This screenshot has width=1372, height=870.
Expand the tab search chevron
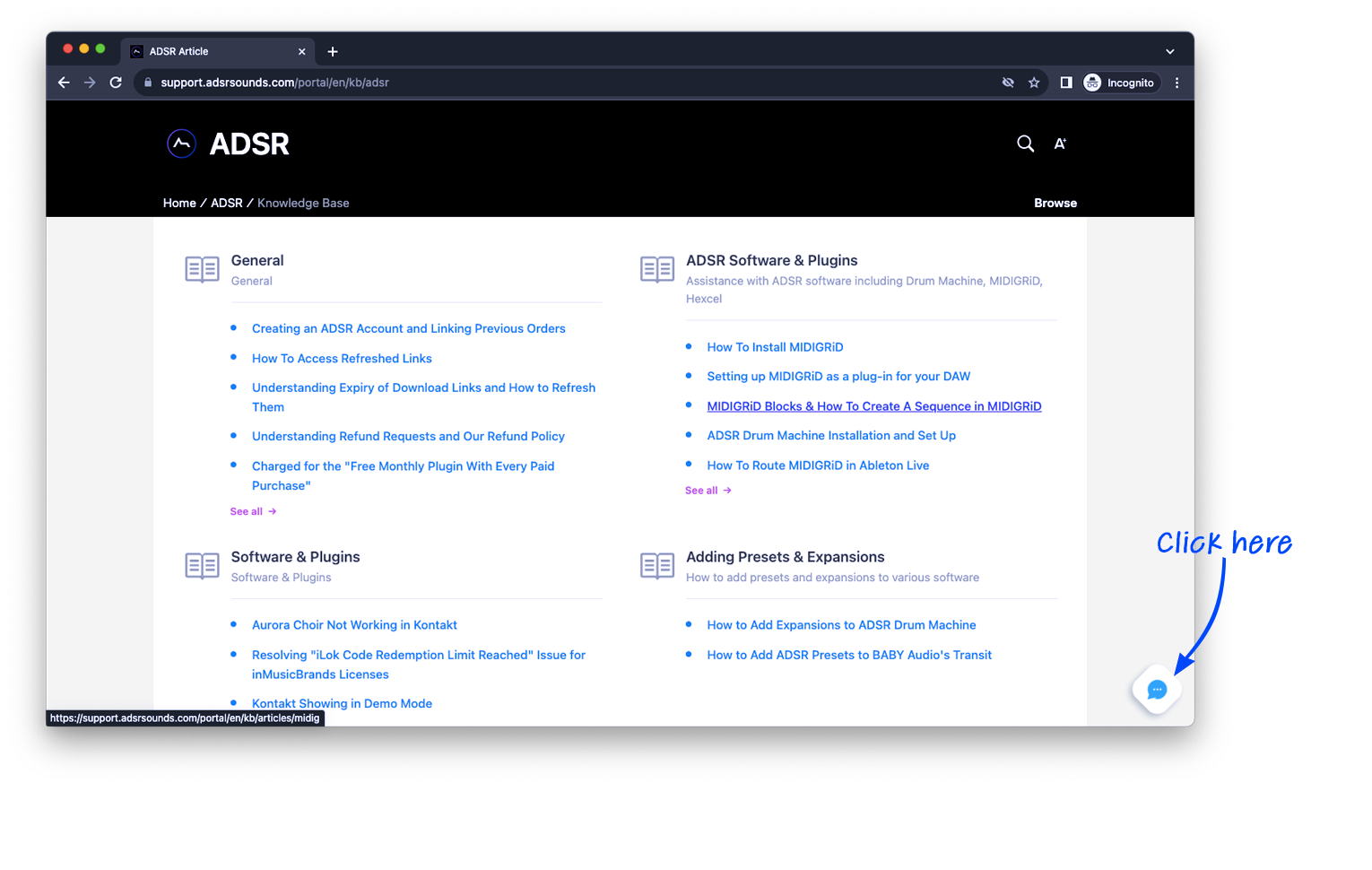pos(1169,51)
